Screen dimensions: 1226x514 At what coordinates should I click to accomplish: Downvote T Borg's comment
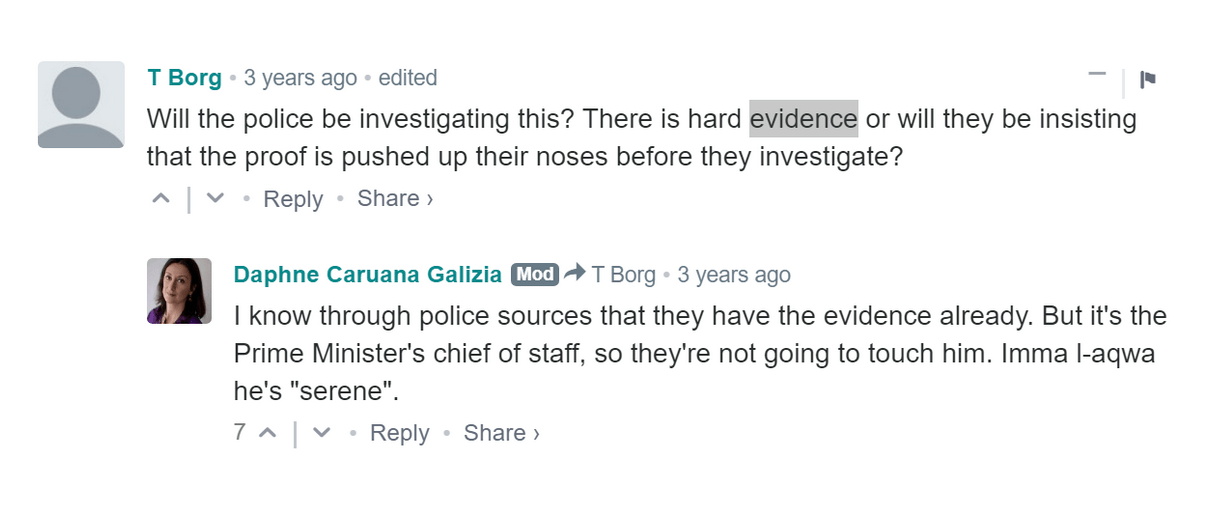[214, 198]
